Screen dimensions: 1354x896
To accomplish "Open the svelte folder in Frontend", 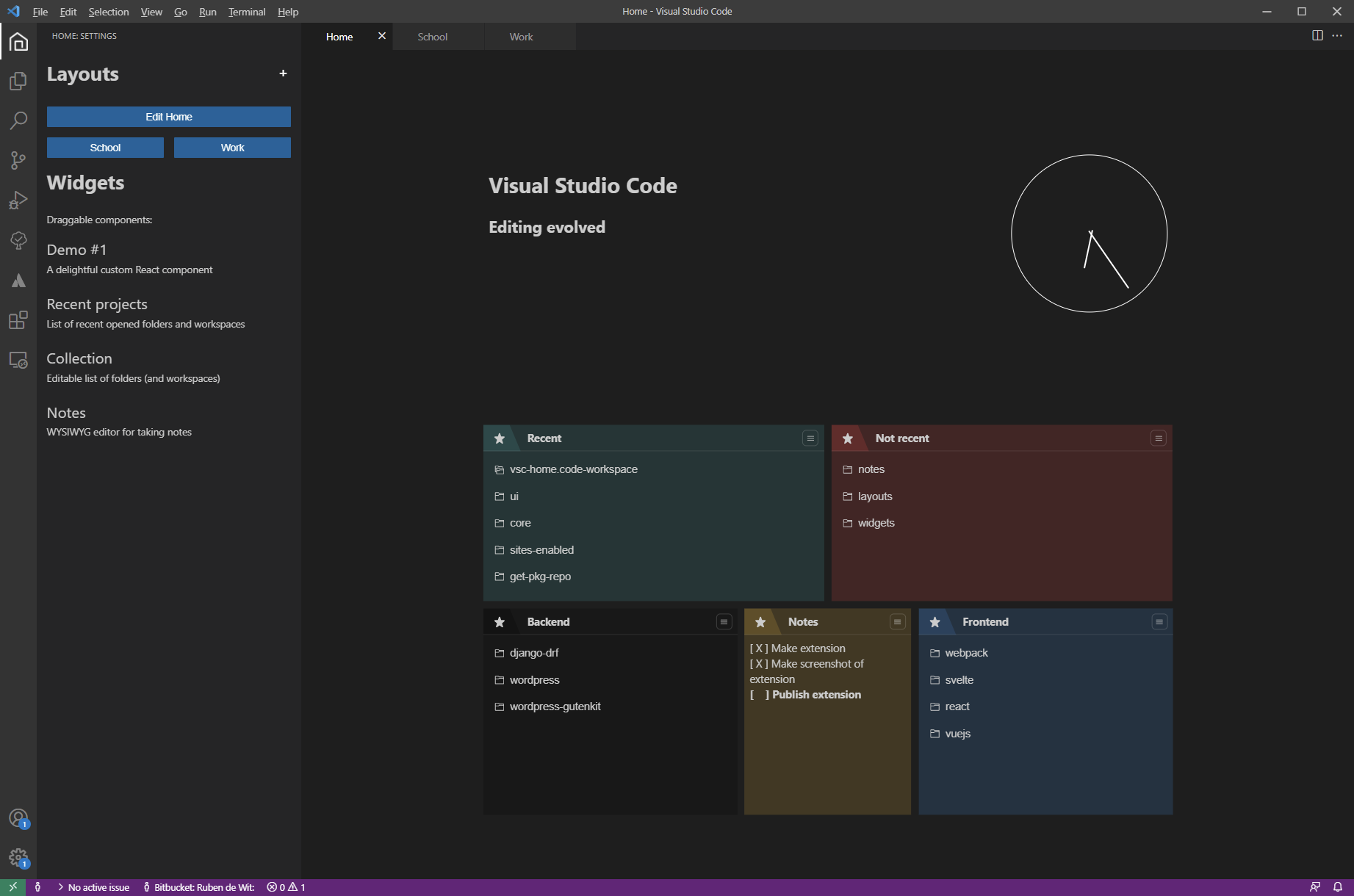I will coord(952,680).
